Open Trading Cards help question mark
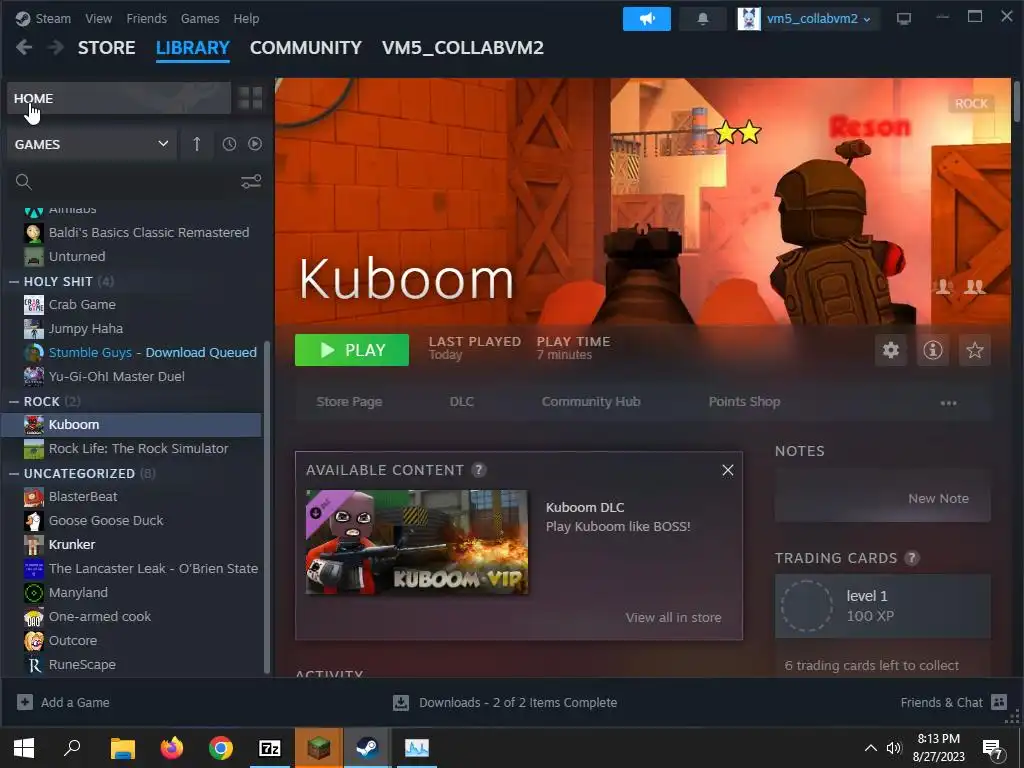This screenshot has height=768, width=1024. (x=912, y=558)
